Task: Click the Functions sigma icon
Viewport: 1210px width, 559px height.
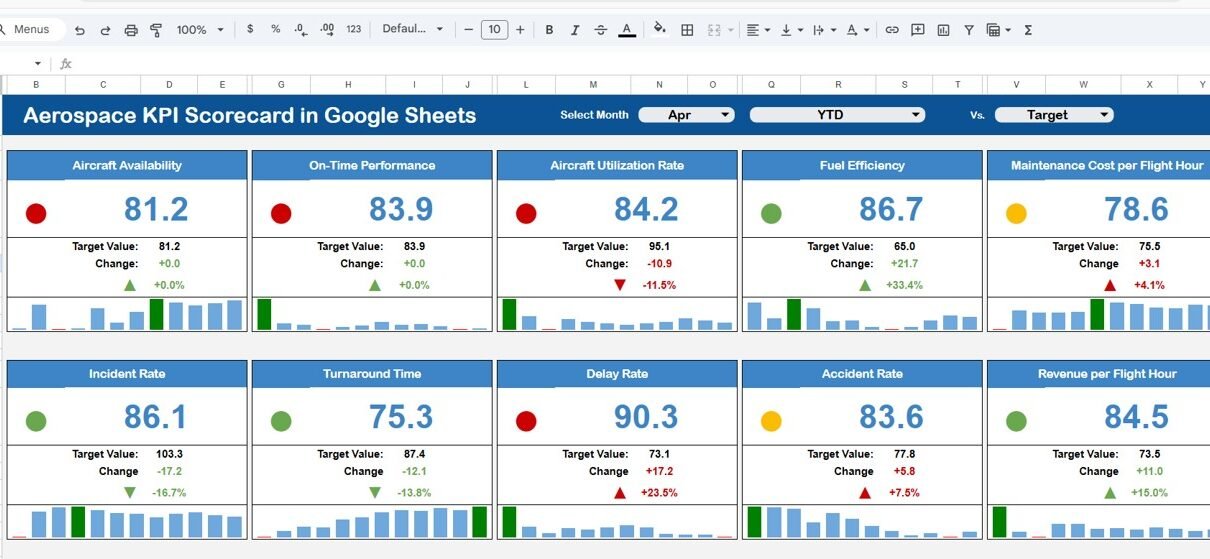Action: pyautogui.click(x=1028, y=30)
